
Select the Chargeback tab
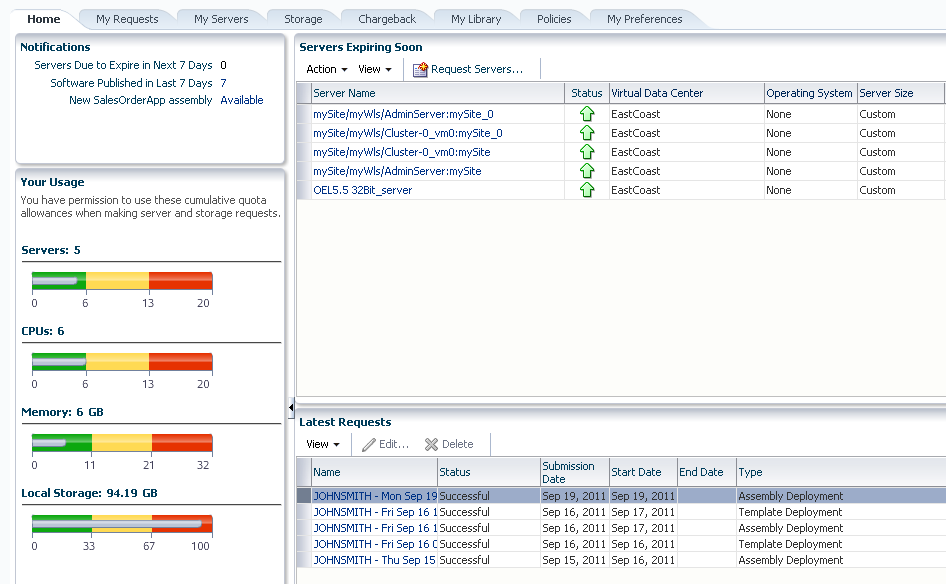tap(387, 19)
